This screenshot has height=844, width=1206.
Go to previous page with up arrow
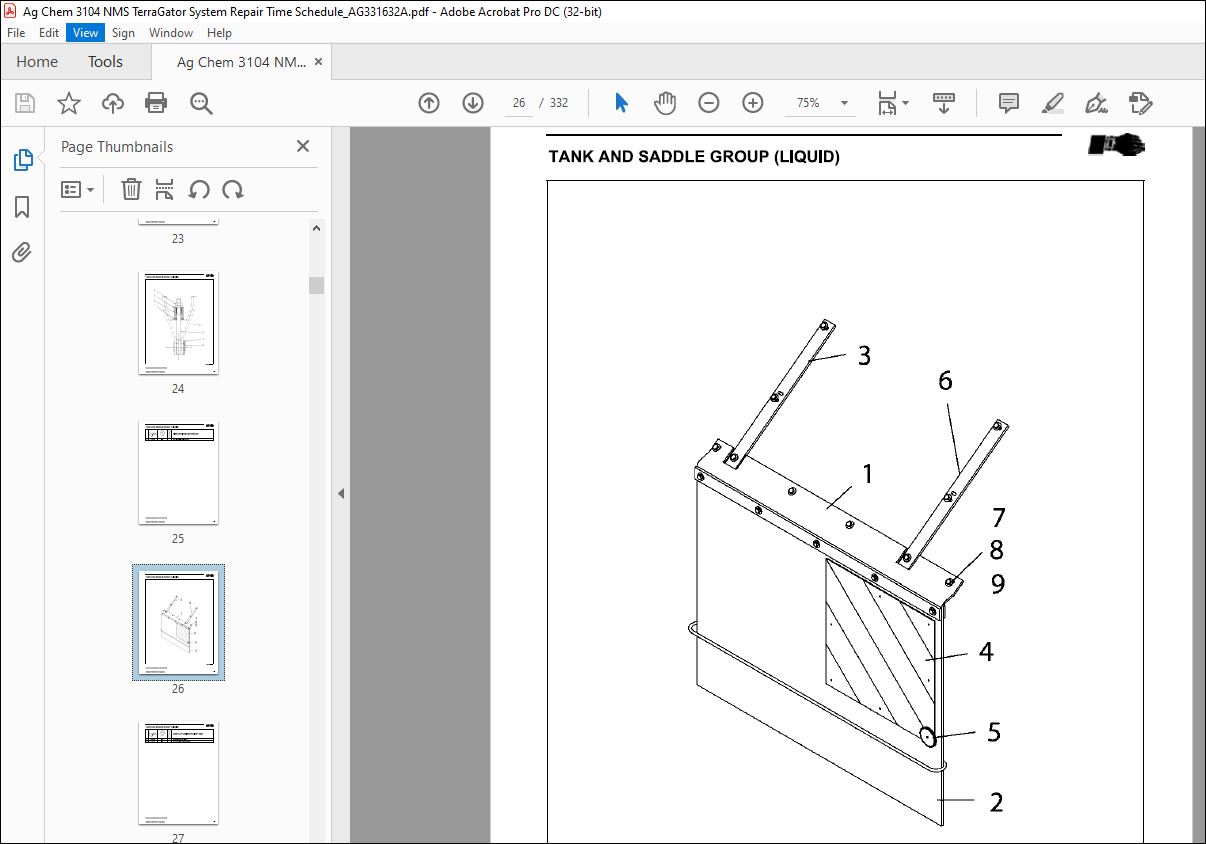pos(429,103)
